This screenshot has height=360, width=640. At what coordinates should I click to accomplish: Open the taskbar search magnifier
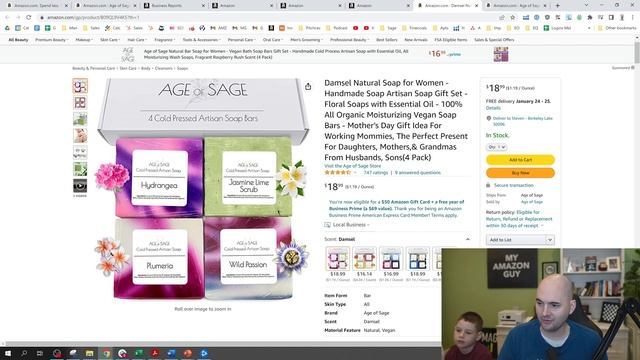pyautogui.click(x=24, y=353)
